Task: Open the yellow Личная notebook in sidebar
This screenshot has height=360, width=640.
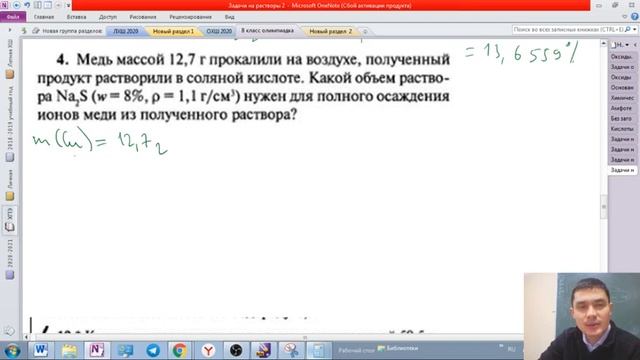Action: tap(10, 184)
